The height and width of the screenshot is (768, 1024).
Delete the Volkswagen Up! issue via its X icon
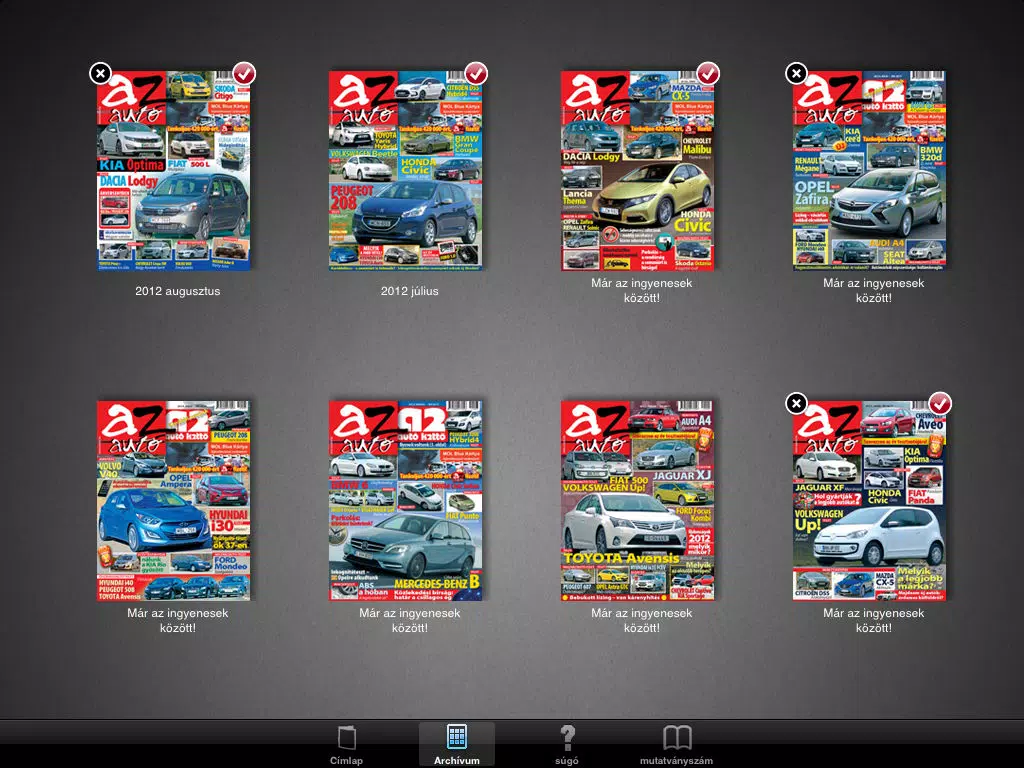796,403
